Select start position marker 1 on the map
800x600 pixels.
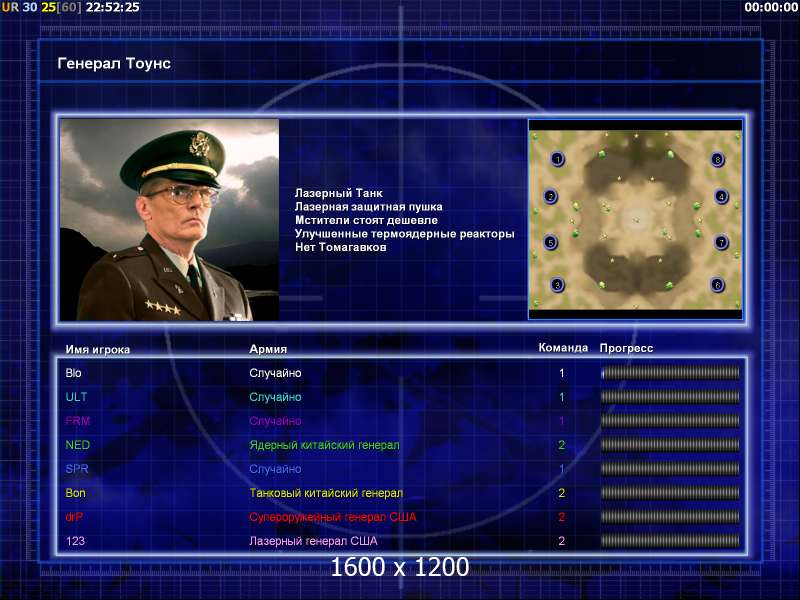(558, 159)
